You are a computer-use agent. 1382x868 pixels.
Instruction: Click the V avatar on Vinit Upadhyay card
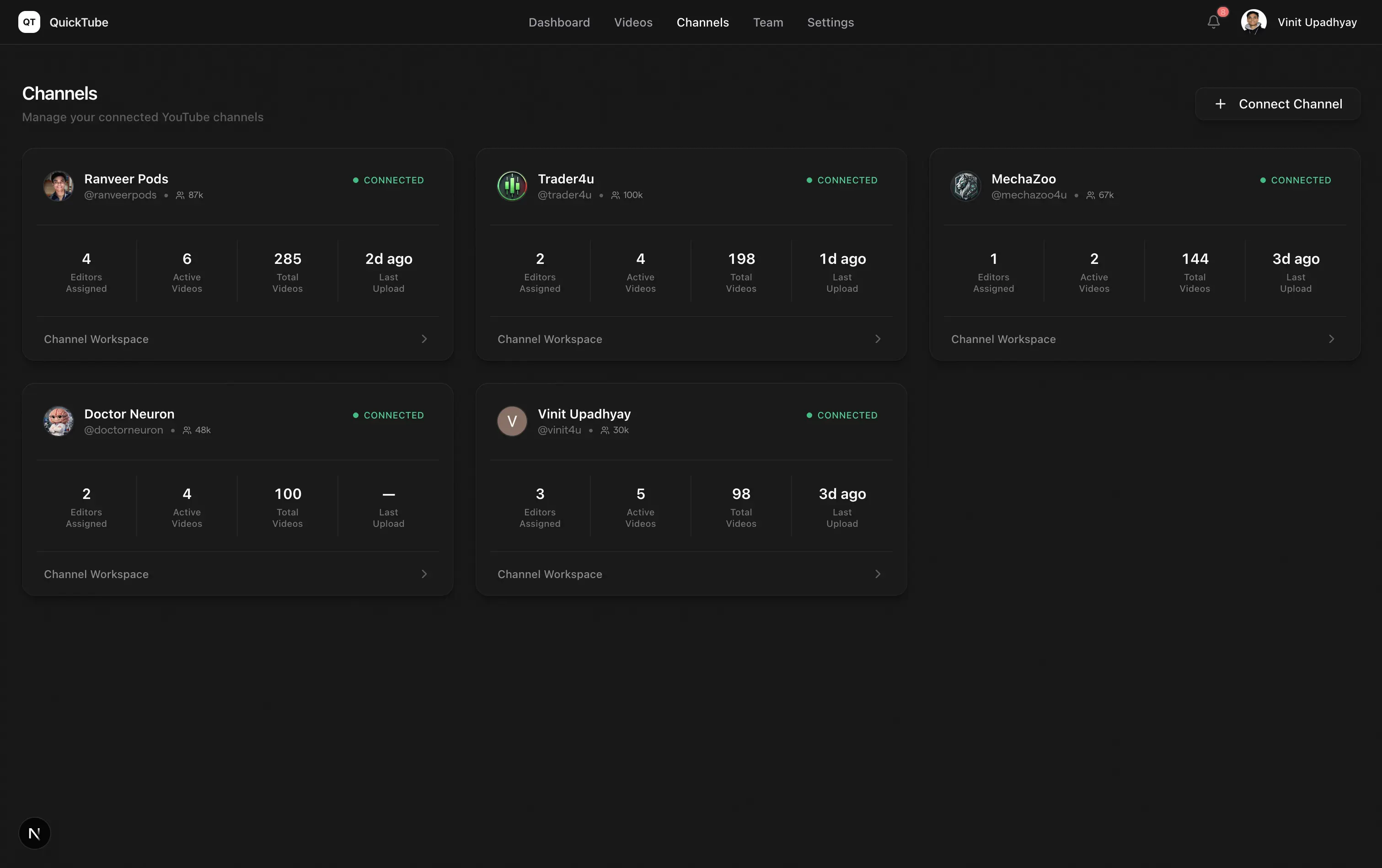[x=512, y=421]
